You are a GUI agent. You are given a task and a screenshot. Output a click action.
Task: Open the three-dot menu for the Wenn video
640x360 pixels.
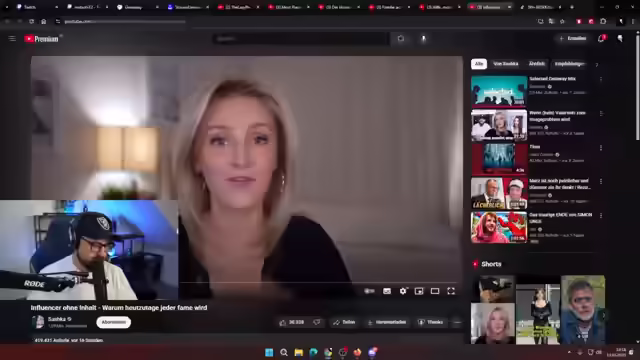pos(601,113)
